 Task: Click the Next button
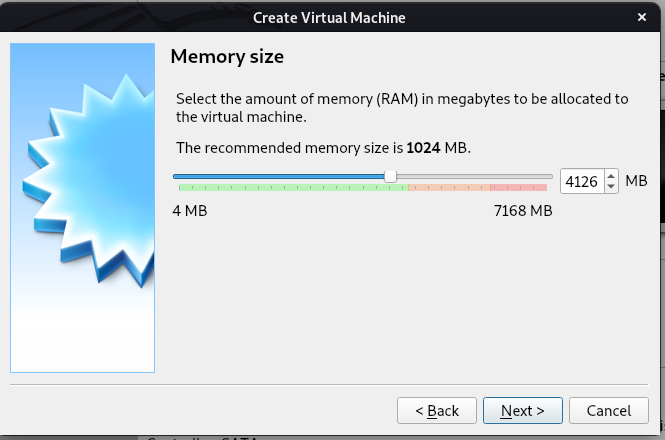pyautogui.click(x=522, y=410)
